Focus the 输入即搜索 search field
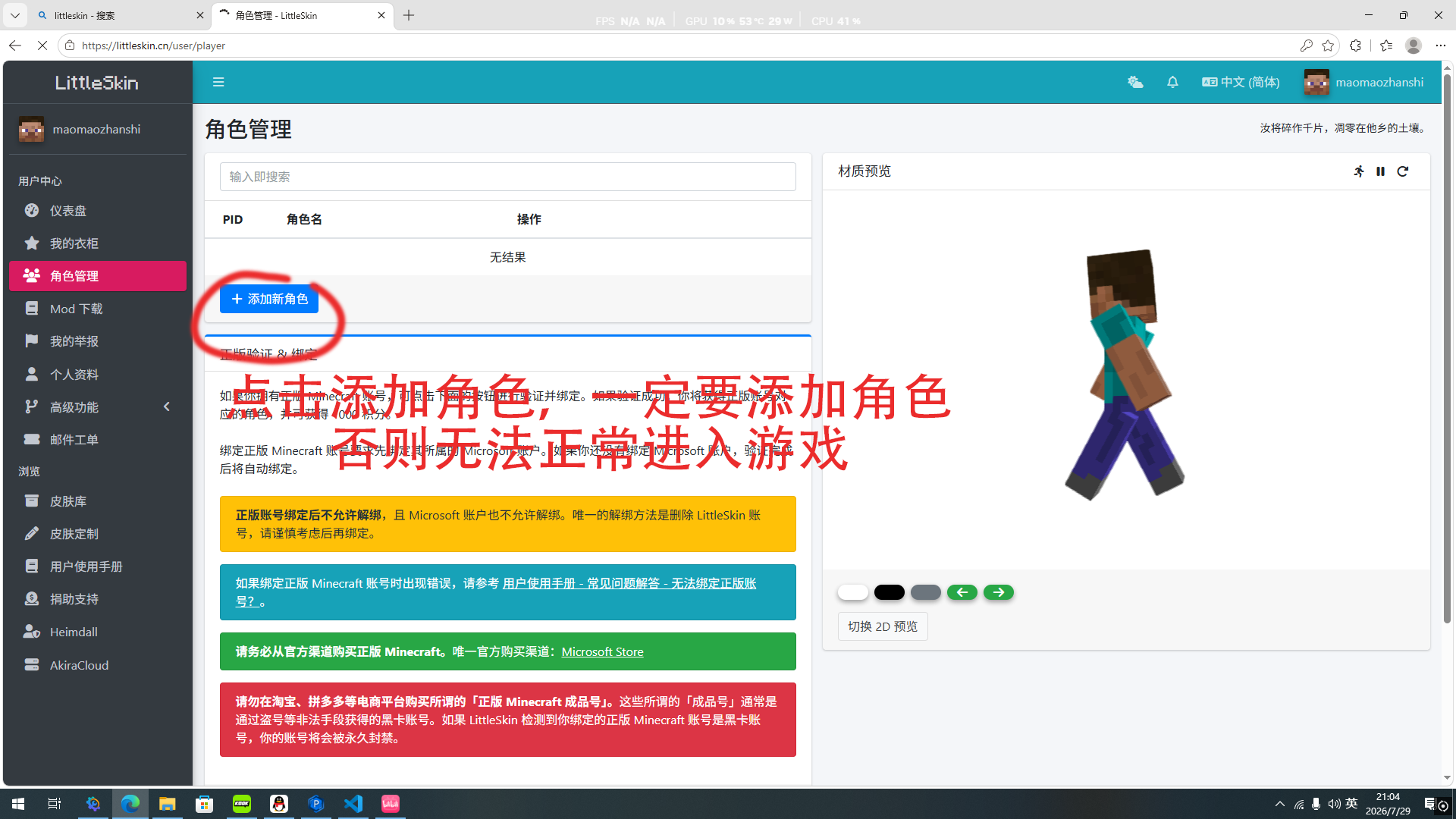The height and width of the screenshot is (819, 1456). coord(508,177)
